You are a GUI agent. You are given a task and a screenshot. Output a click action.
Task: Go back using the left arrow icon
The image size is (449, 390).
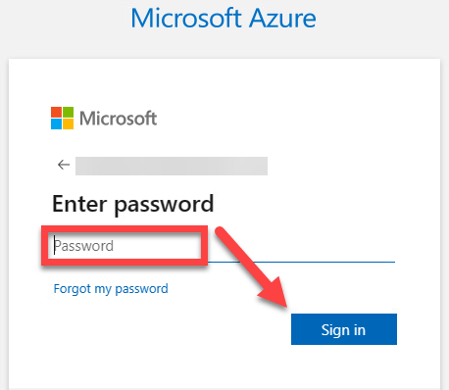pos(64,165)
